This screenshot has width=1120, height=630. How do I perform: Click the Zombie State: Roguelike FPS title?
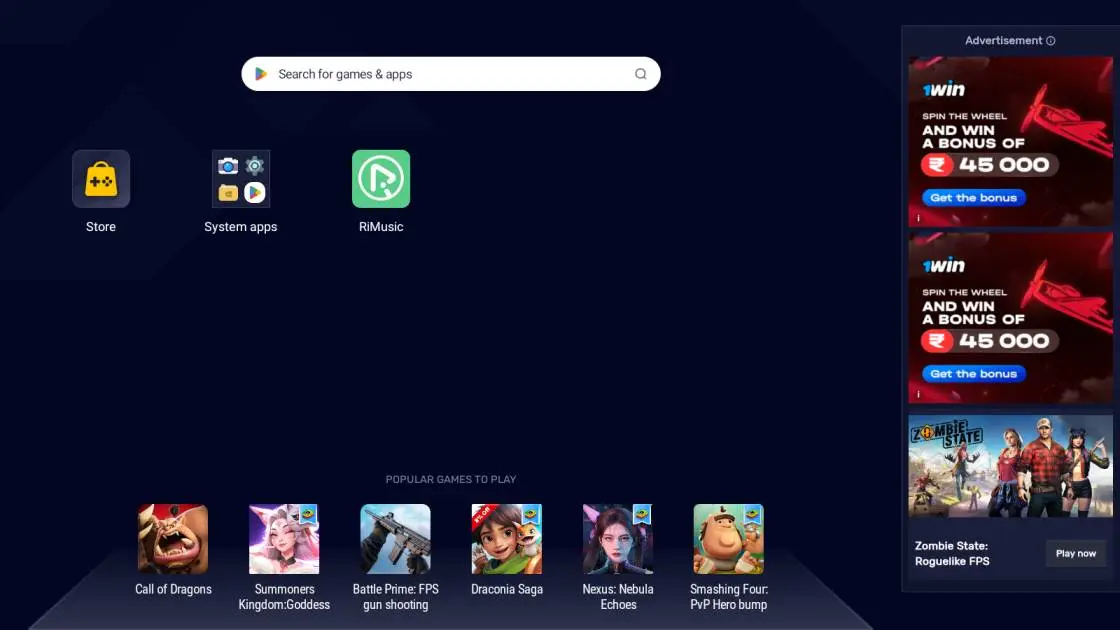[x=952, y=554]
